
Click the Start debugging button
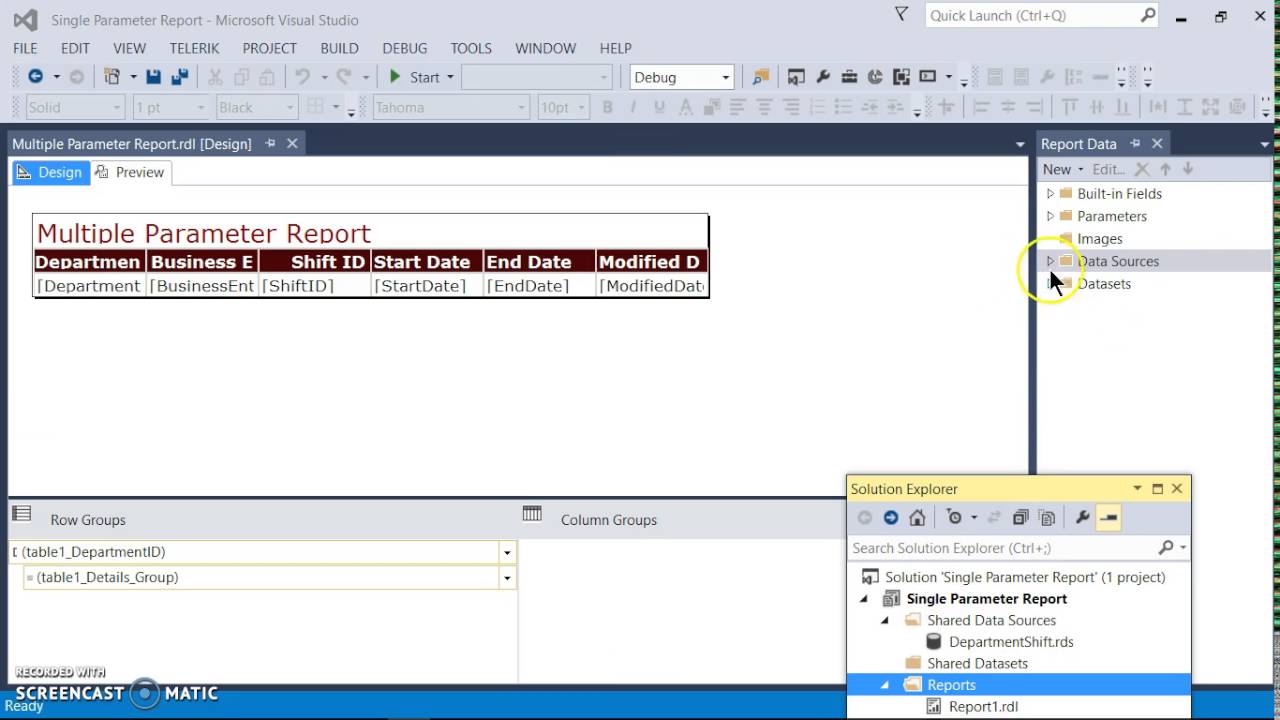click(415, 77)
